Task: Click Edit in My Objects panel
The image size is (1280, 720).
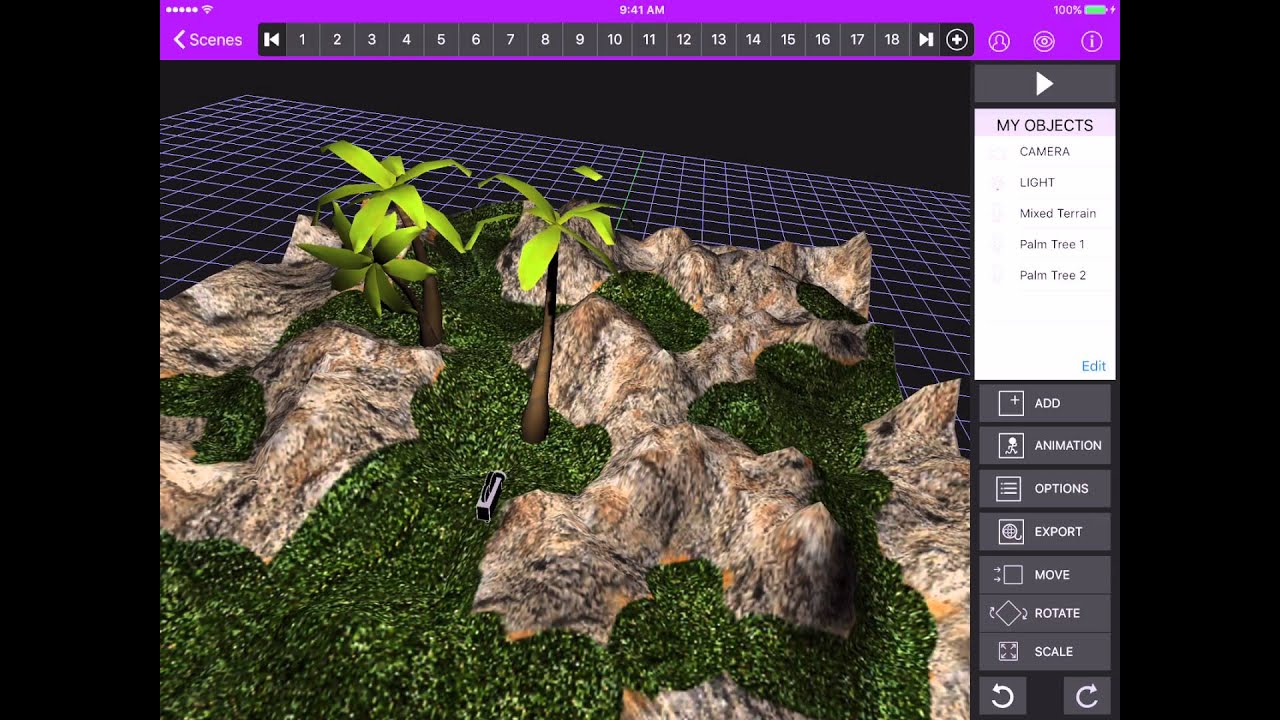Action: tap(1093, 366)
